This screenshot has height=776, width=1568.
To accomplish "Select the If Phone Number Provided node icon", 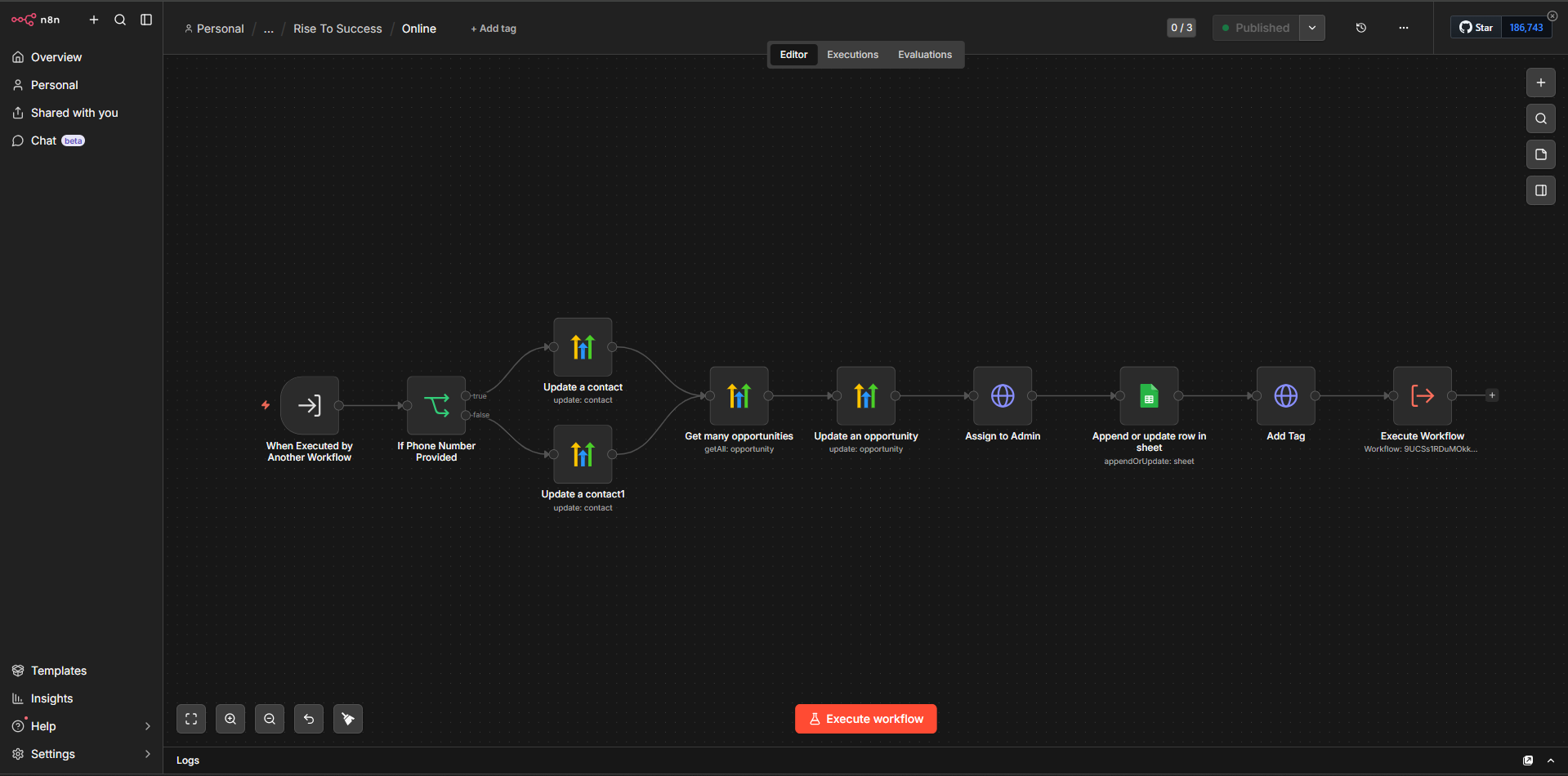I will (x=436, y=405).
